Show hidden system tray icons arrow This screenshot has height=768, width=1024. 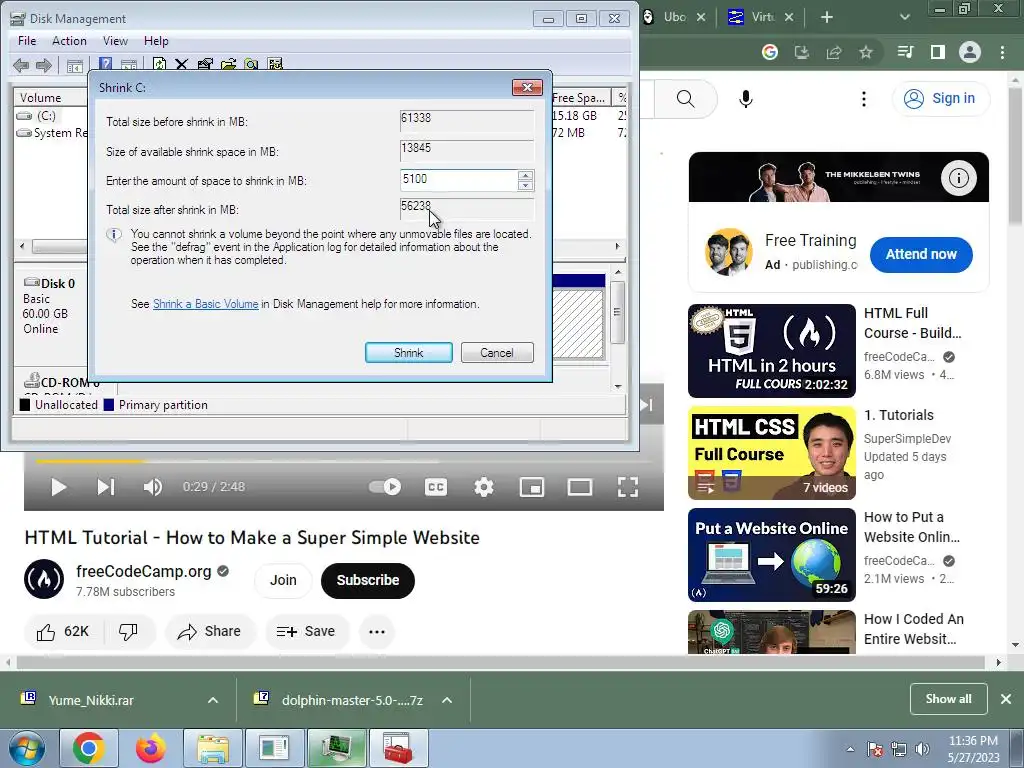(850, 749)
